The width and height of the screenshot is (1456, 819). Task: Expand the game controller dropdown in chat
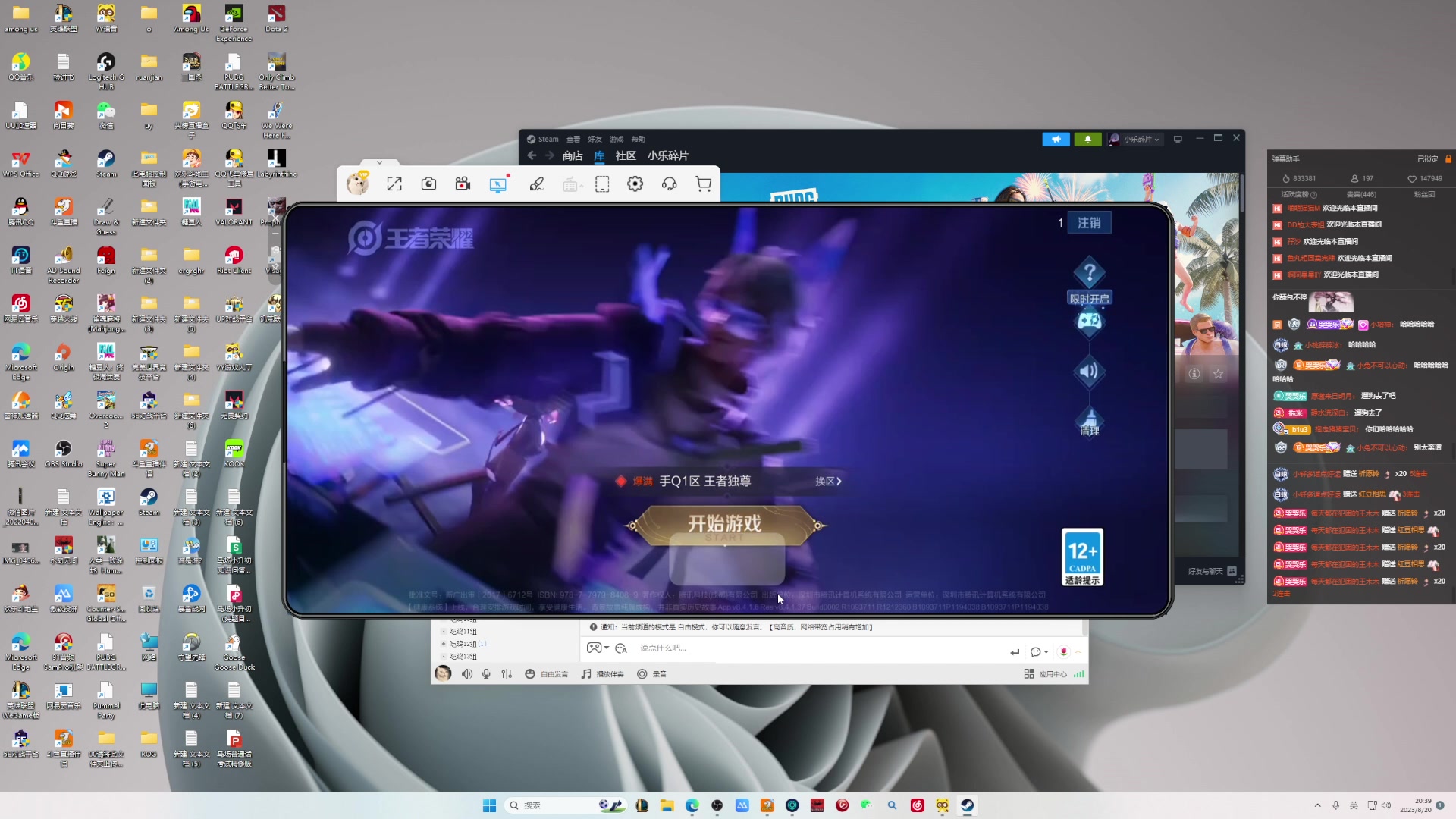pos(606,648)
